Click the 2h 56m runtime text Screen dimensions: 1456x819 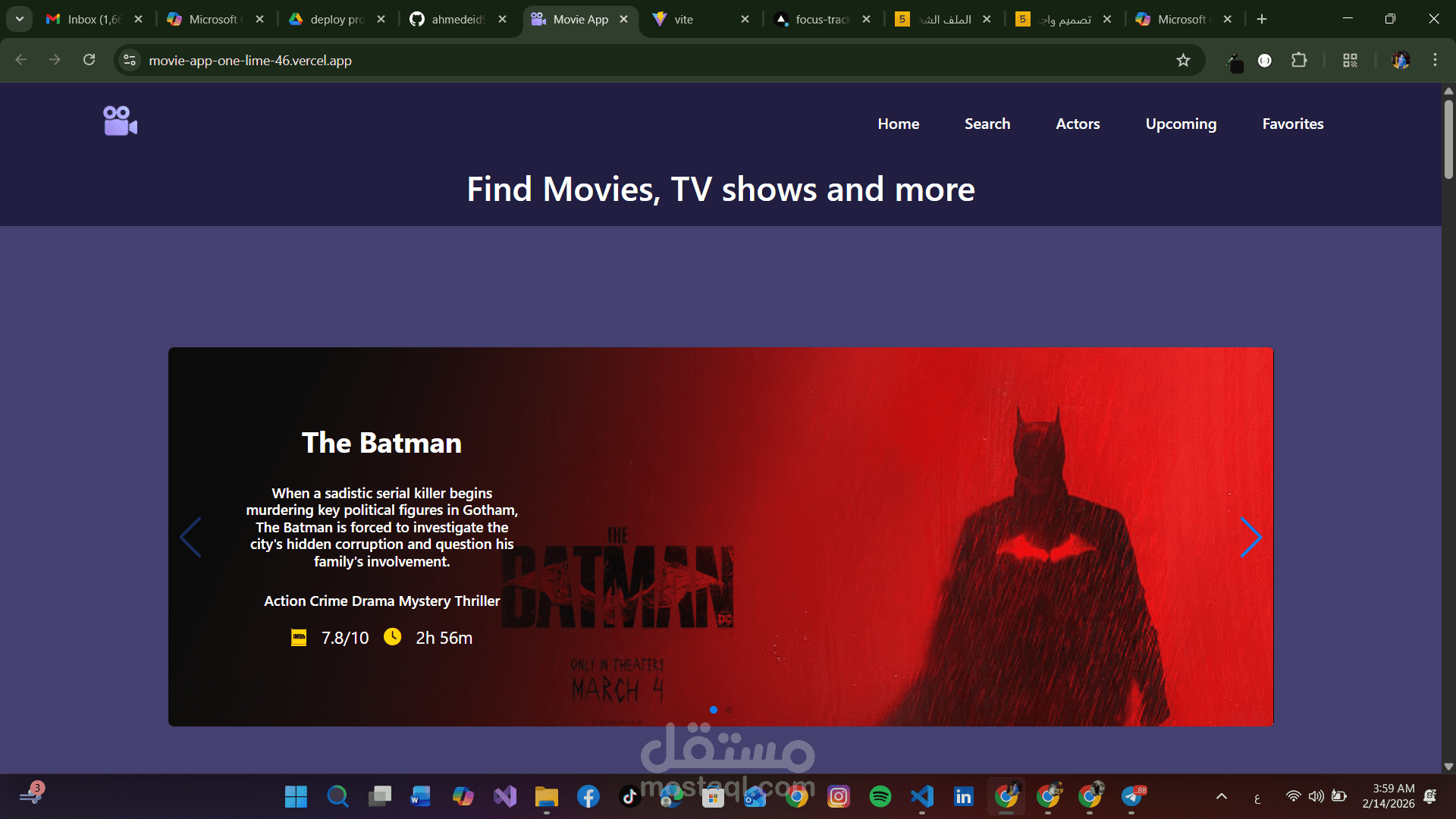click(444, 638)
